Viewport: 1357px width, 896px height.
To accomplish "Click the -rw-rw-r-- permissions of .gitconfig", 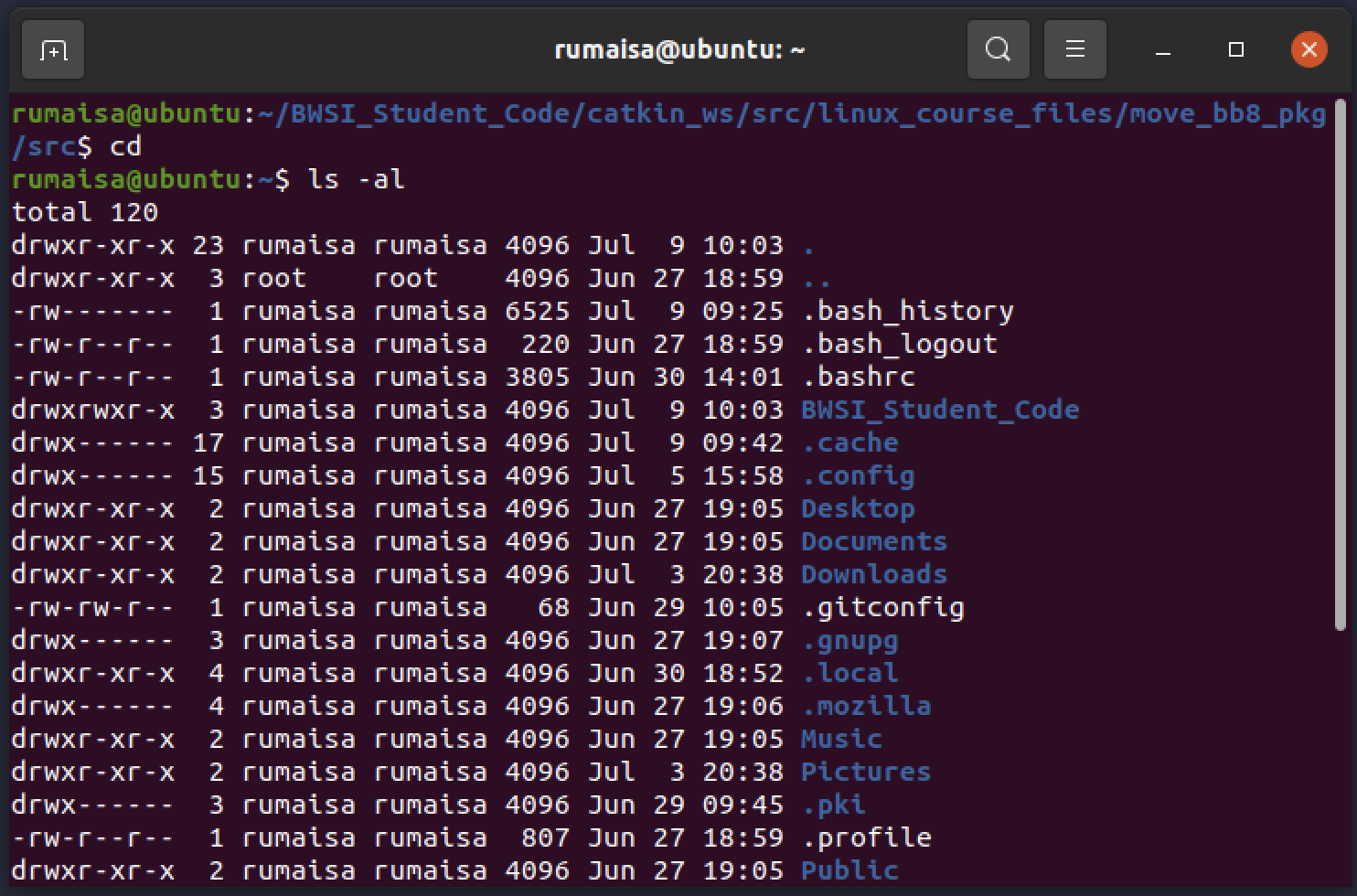I will 93,607.
